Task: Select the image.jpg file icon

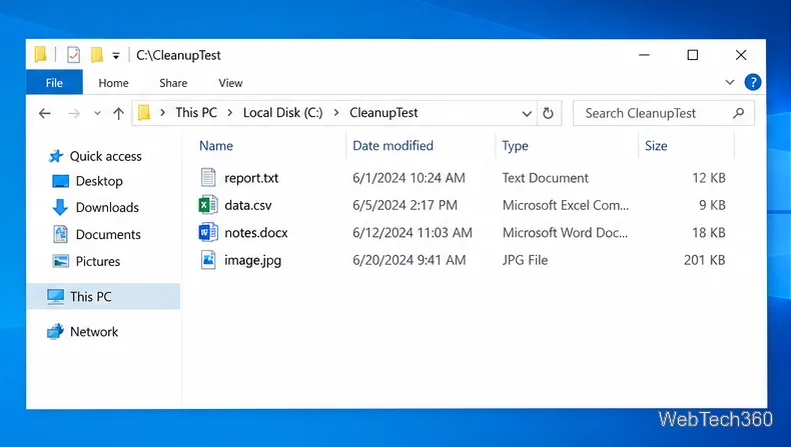Action: (208, 260)
